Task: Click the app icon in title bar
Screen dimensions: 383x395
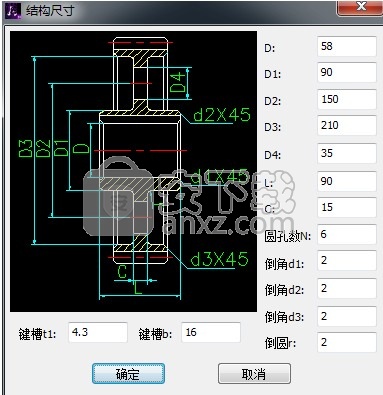Action: pyautogui.click(x=13, y=11)
